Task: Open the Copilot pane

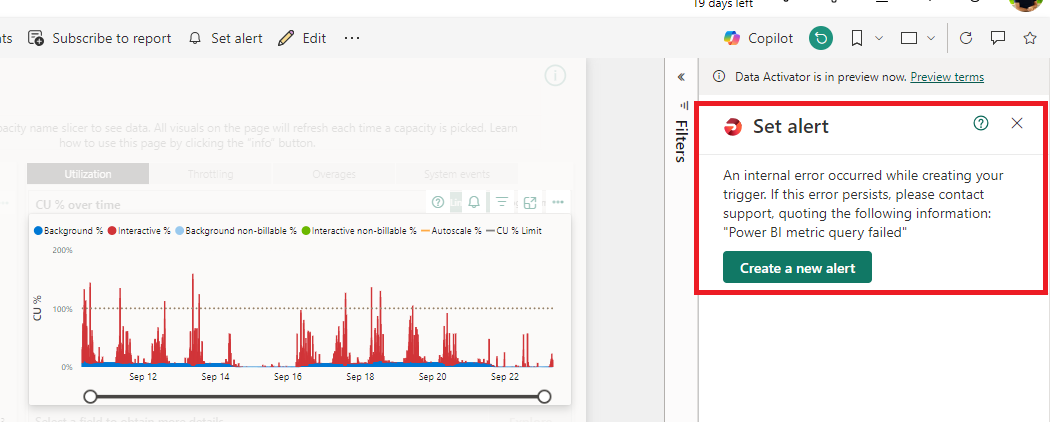Action: click(758, 38)
